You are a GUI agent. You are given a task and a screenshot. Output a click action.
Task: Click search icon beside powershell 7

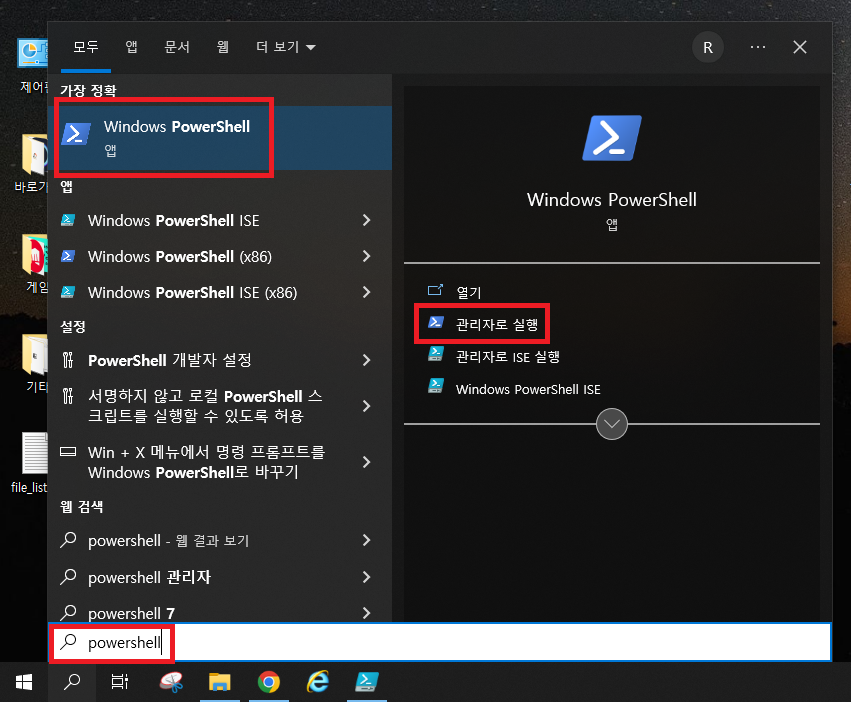pyautogui.click(x=68, y=613)
